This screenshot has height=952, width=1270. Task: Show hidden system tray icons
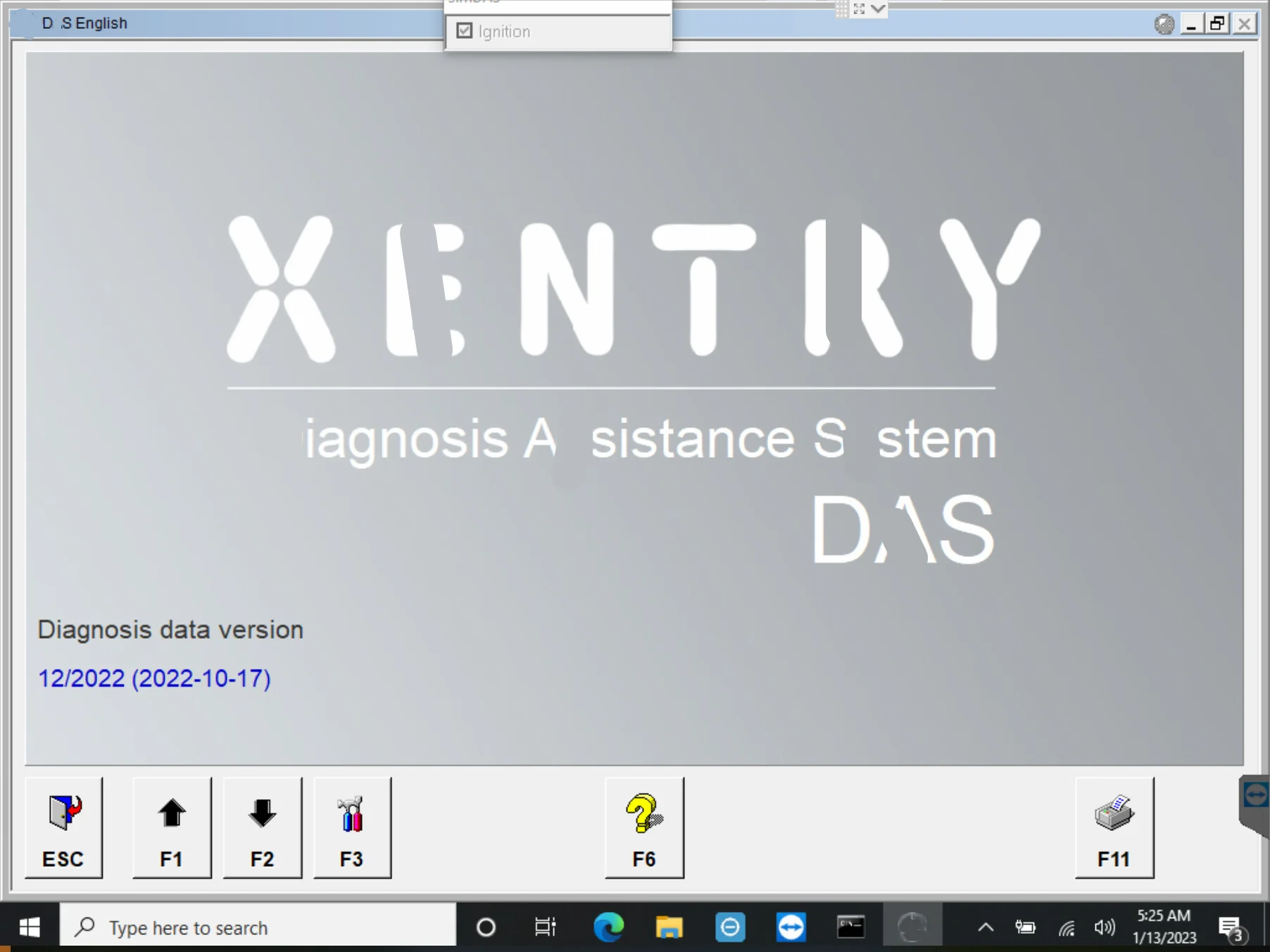[x=986, y=927]
